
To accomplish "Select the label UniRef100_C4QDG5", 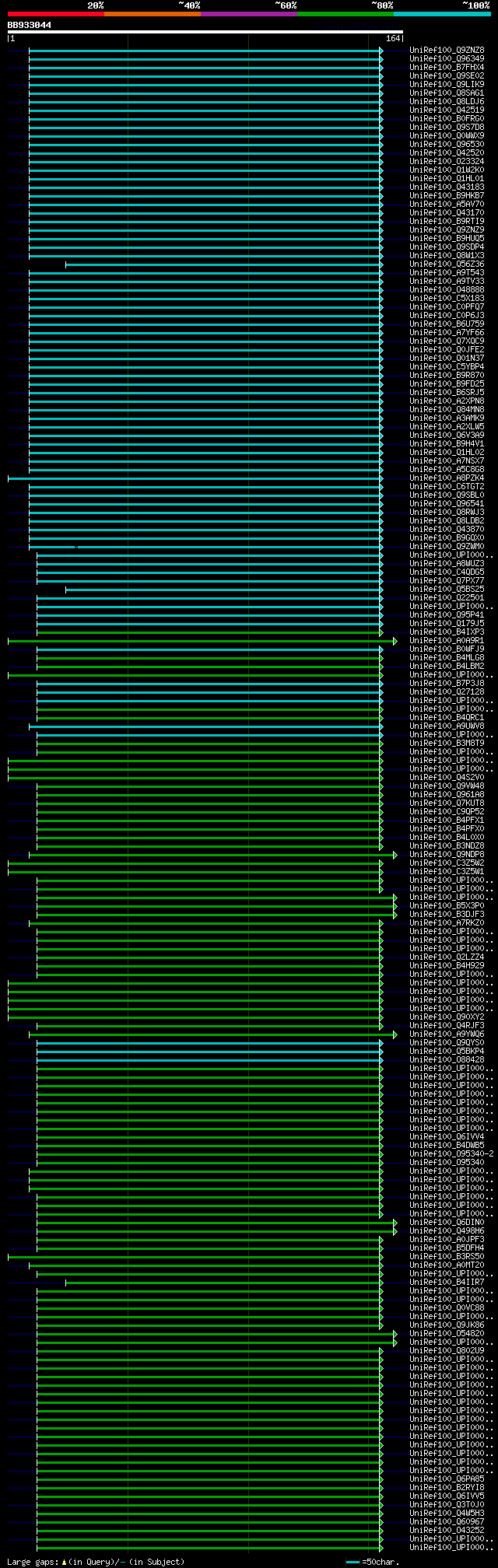I will pos(447,572).
